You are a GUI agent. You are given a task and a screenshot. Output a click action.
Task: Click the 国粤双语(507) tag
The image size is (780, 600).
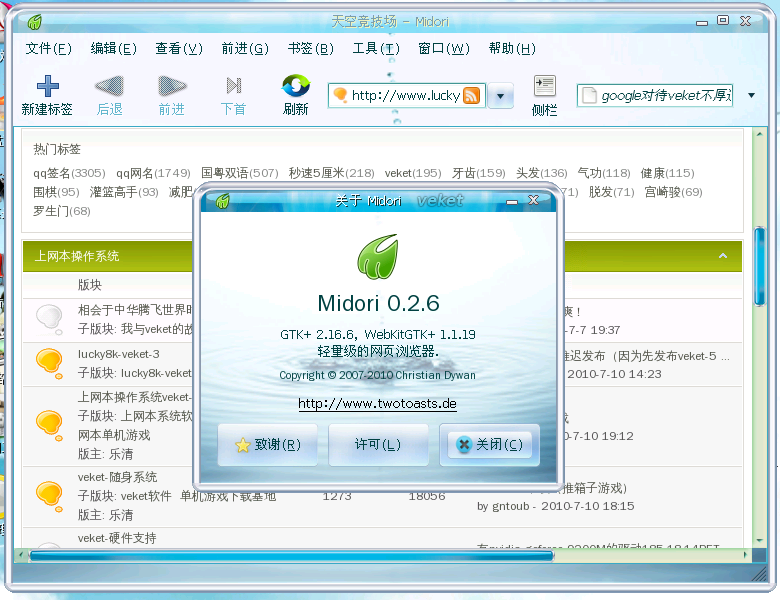click(x=240, y=173)
